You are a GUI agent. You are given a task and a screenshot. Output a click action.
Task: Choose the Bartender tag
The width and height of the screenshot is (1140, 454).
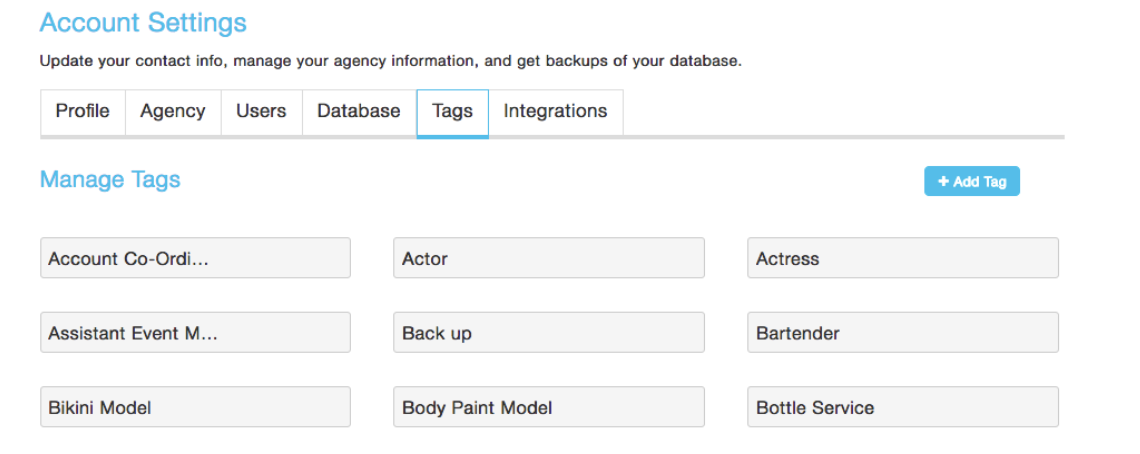(x=902, y=333)
